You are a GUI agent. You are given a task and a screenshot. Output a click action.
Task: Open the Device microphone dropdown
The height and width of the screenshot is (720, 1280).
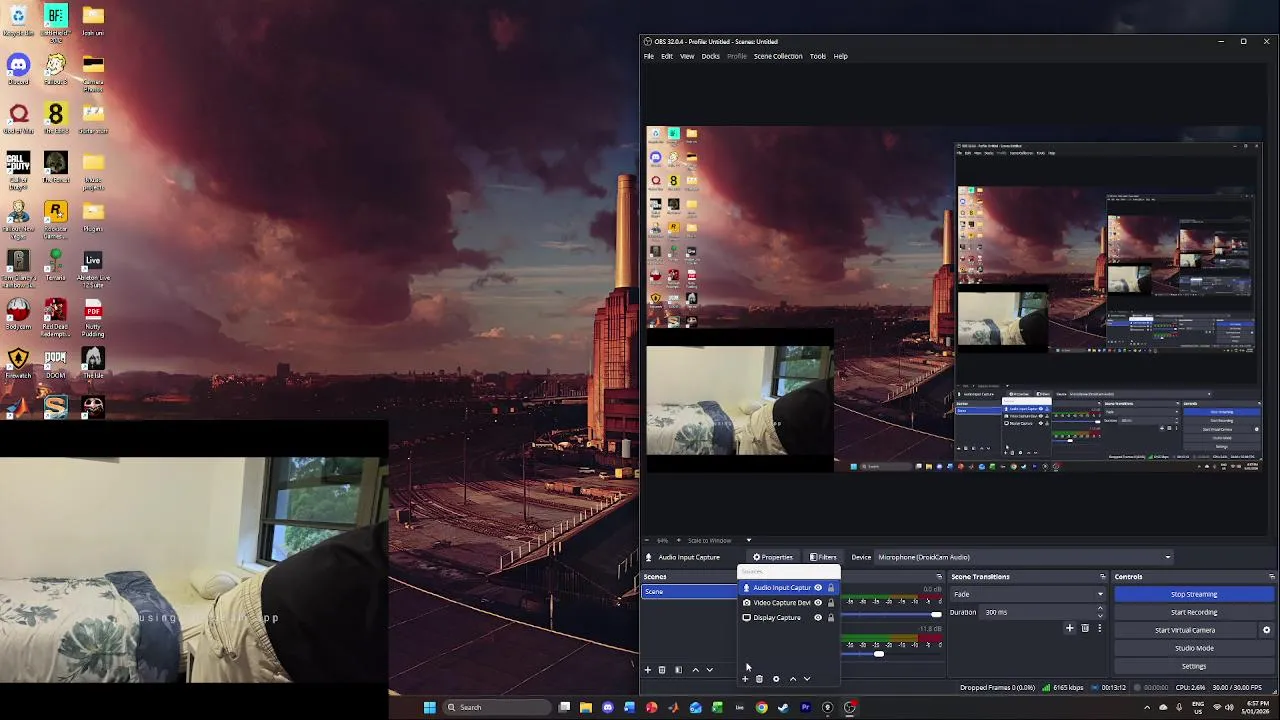coord(1024,557)
